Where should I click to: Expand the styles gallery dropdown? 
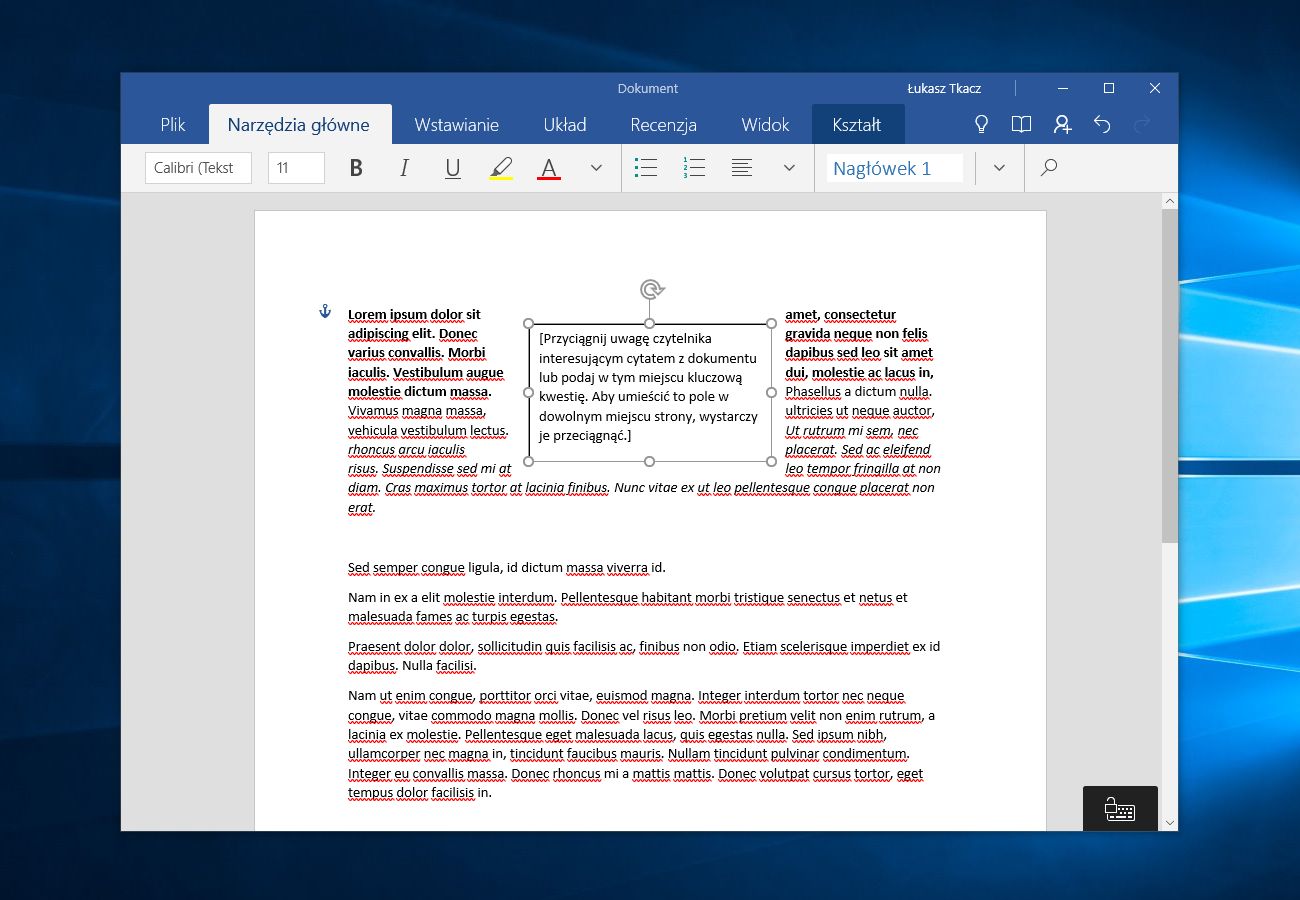coord(999,168)
